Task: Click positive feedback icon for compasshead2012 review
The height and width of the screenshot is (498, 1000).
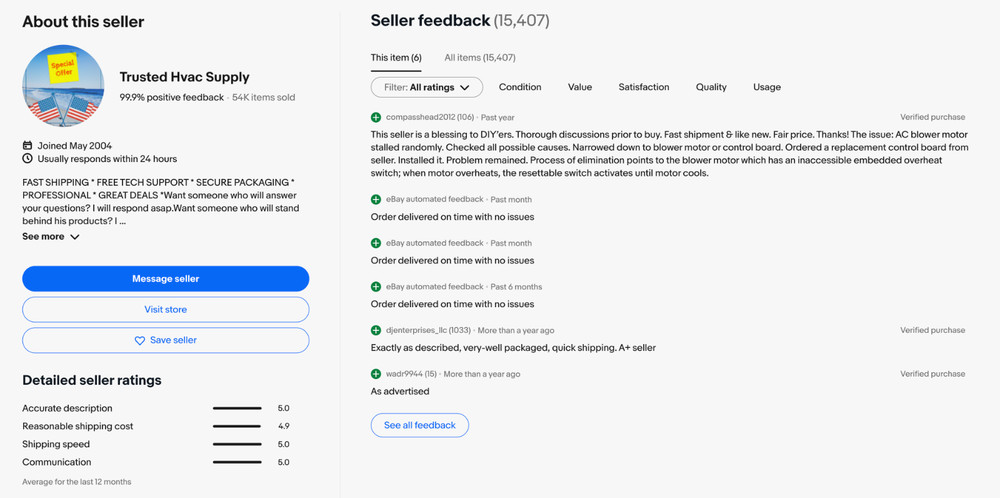Action: click(376, 118)
